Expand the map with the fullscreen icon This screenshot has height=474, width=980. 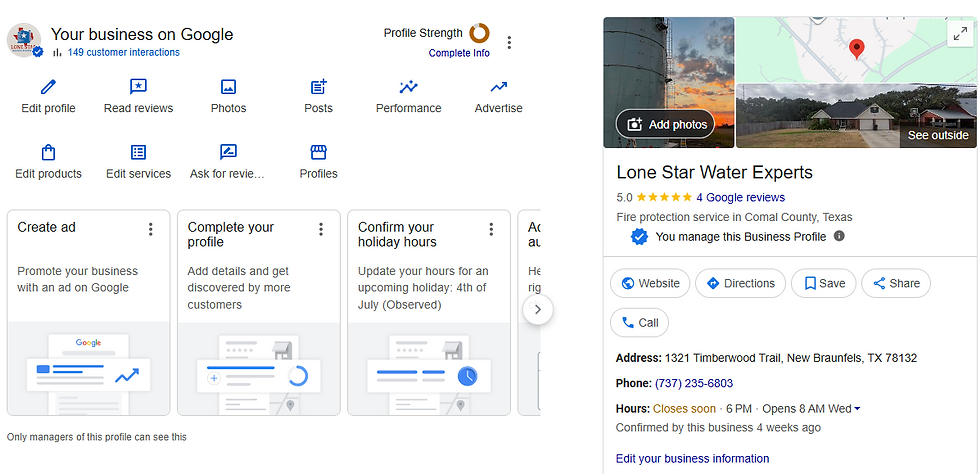960,34
